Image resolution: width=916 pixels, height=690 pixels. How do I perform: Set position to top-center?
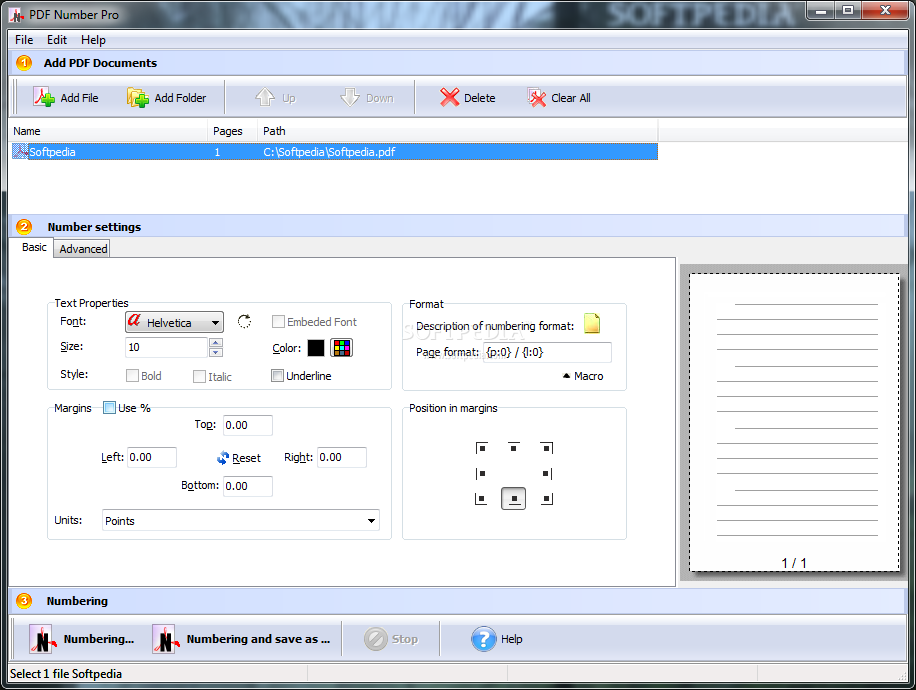click(513, 448)
